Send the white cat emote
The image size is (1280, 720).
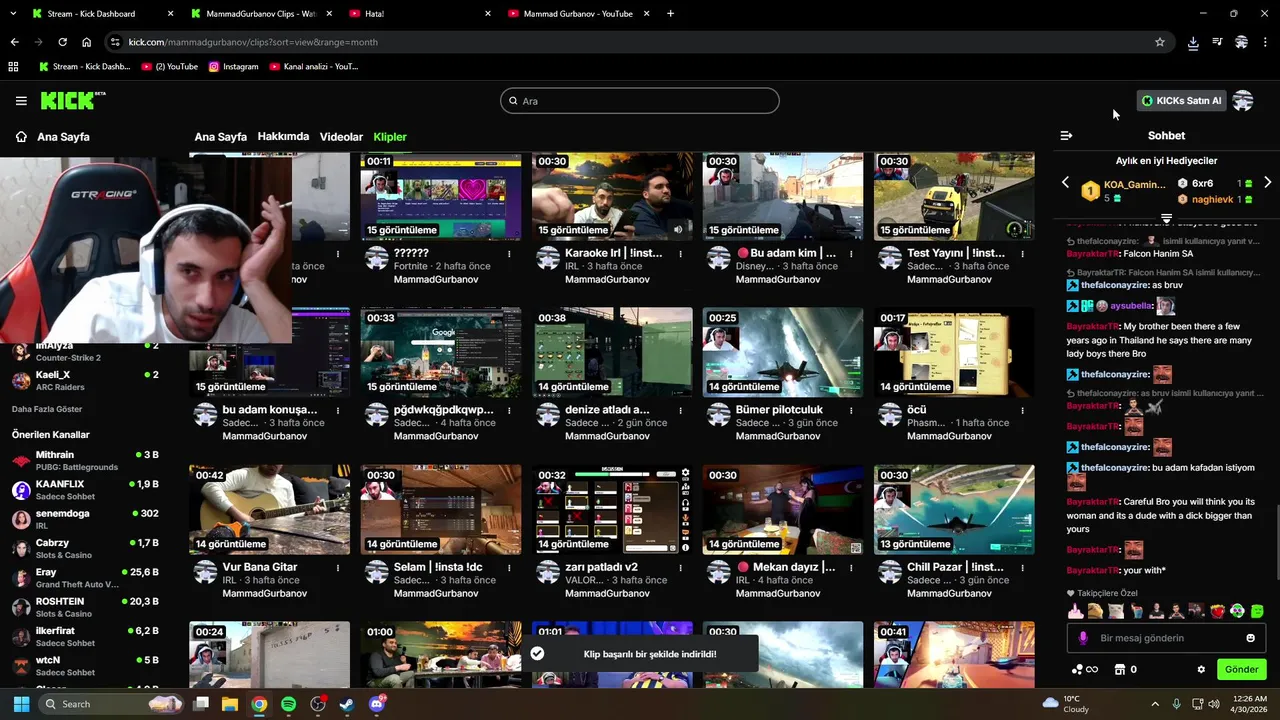[1116, 612]
